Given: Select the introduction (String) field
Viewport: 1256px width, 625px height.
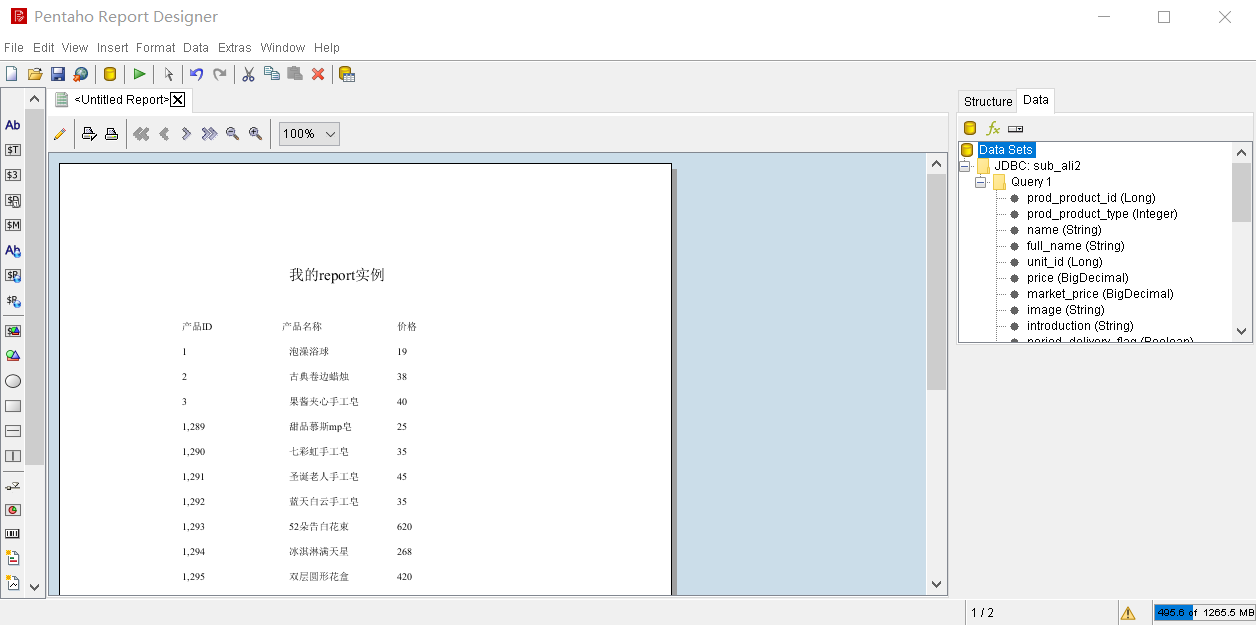Looking at the screenshot, I should (x=1080, y=326).
